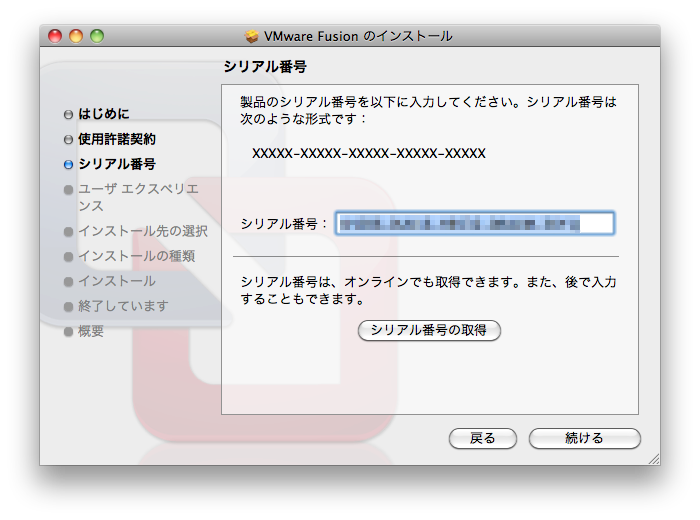Image resolution: width=700 pixels, height=520 pixels.
Task: Close the installer window with red button
Action: click(x=55, y=36)
